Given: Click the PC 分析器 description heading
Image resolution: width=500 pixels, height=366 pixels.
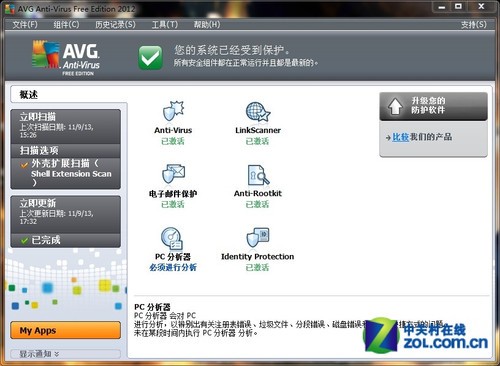Looking at the screenshot, I should (152, 307).
